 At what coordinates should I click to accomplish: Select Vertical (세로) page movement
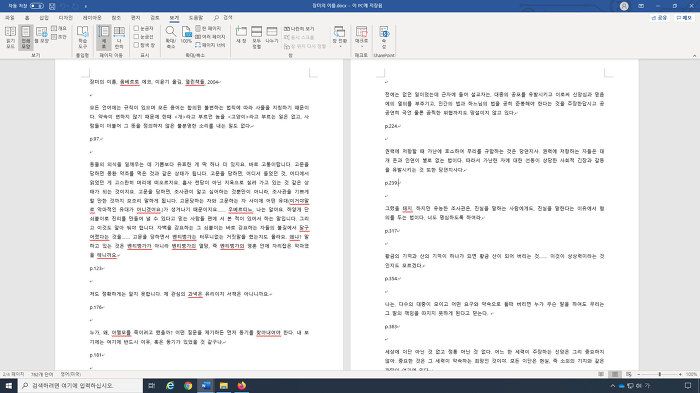point(104,37)
